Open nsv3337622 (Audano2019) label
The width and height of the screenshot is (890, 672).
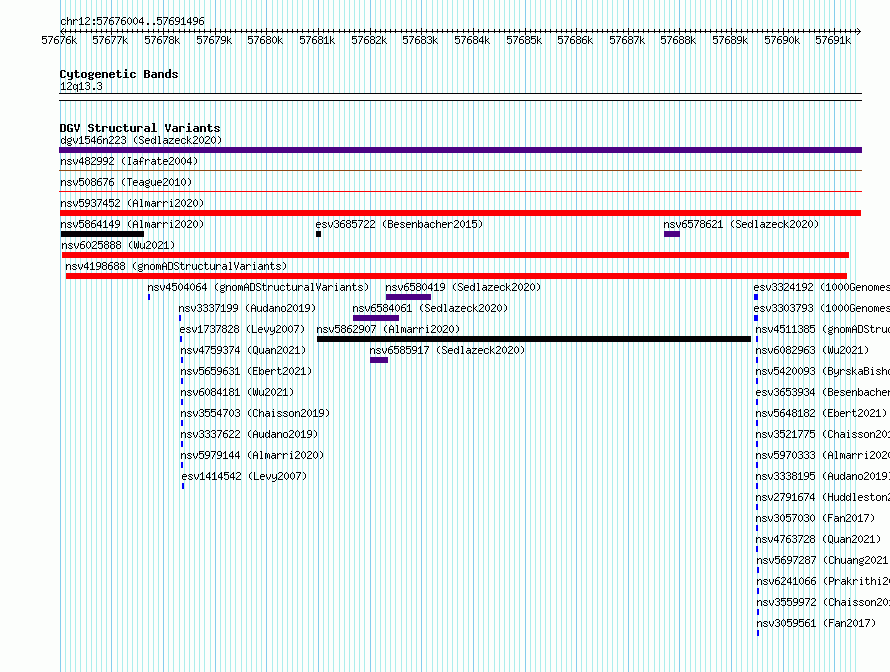coord(249,434)
